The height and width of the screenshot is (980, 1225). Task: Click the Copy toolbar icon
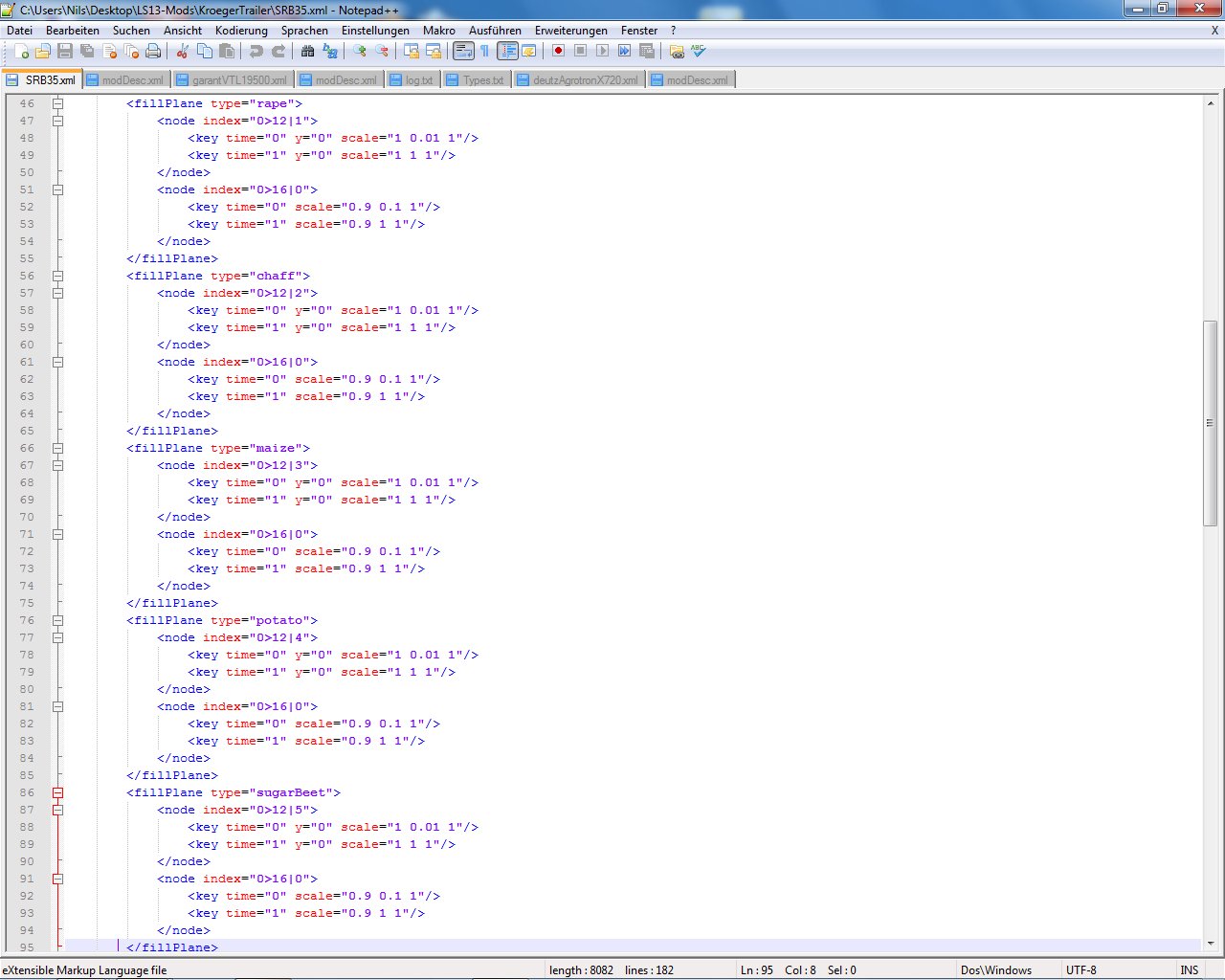(x=204, y=51)
